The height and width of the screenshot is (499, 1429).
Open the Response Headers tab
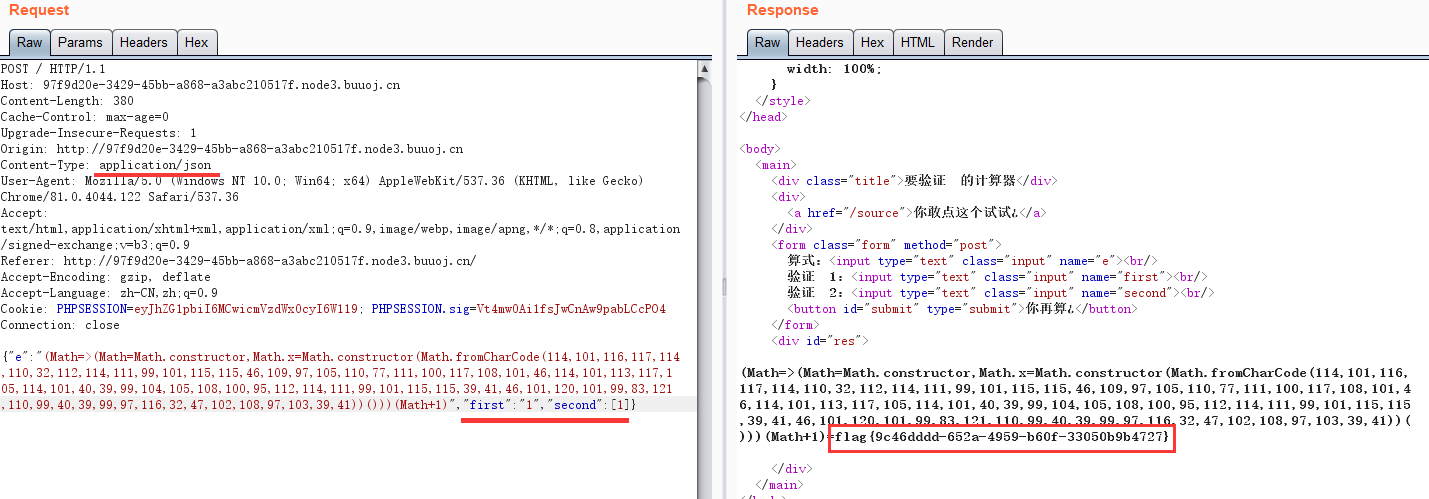[820, 42]
